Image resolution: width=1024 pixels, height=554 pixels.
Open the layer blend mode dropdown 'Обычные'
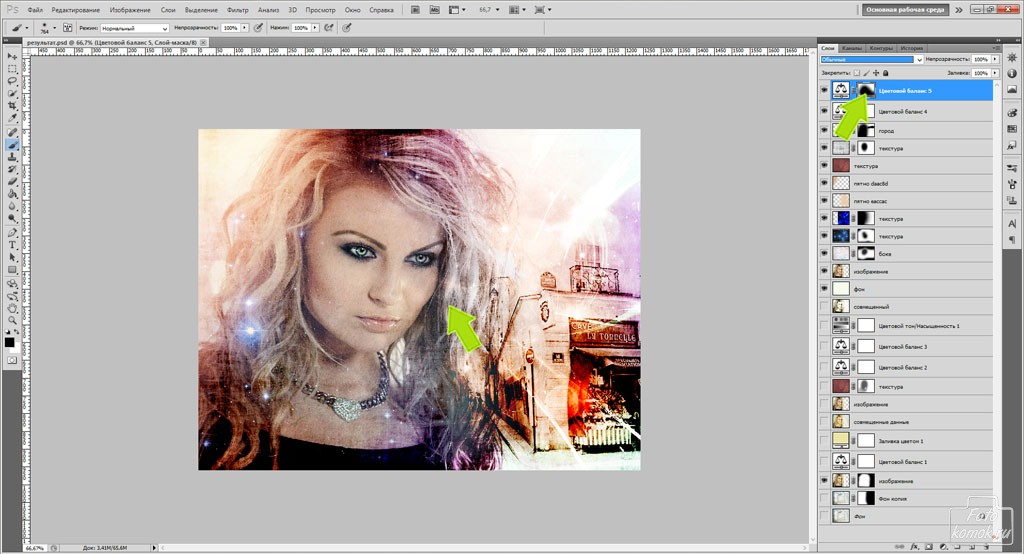click(870, 60)
